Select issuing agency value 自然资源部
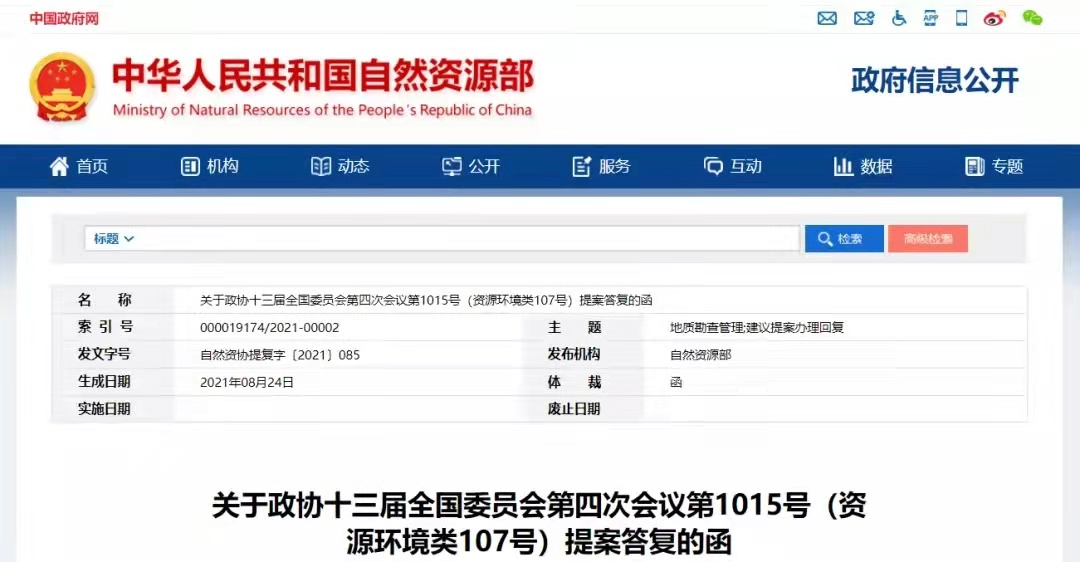The height and width of the screenshot is (562, 1080). tap(700, 355)
